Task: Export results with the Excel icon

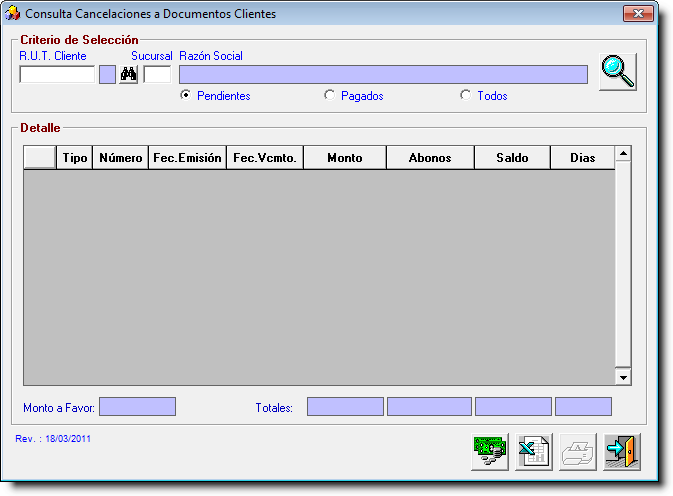Action: click(x=534, y=452)
